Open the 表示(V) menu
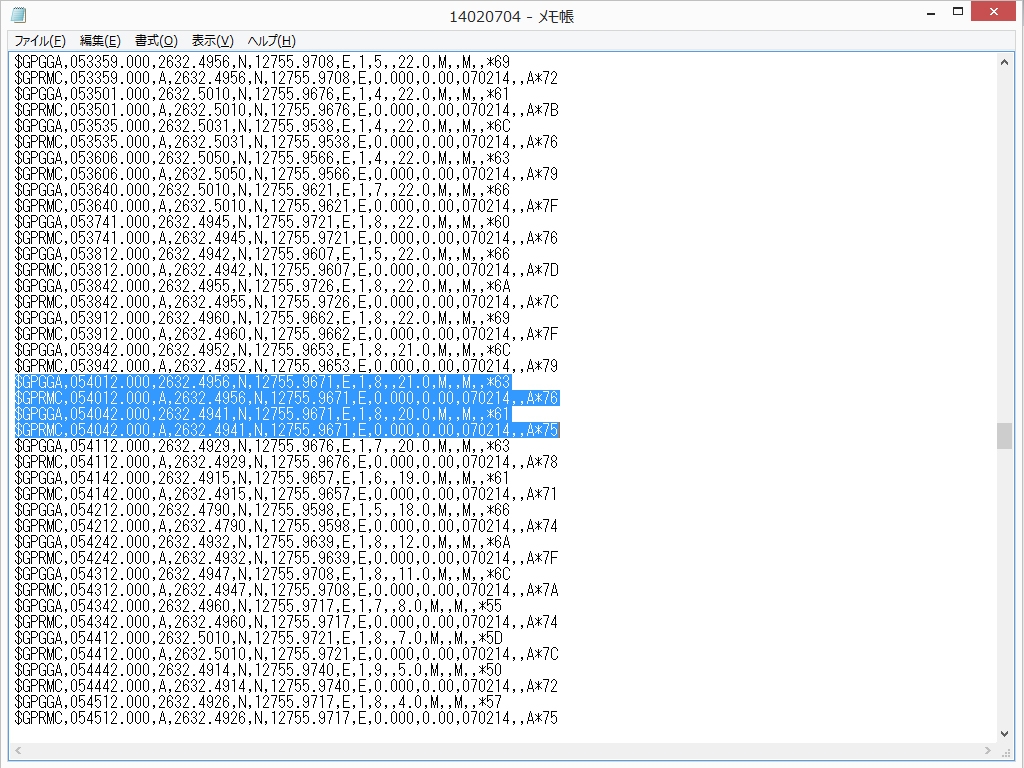Viewport: 1024px width, 768px height. [212, 40]
